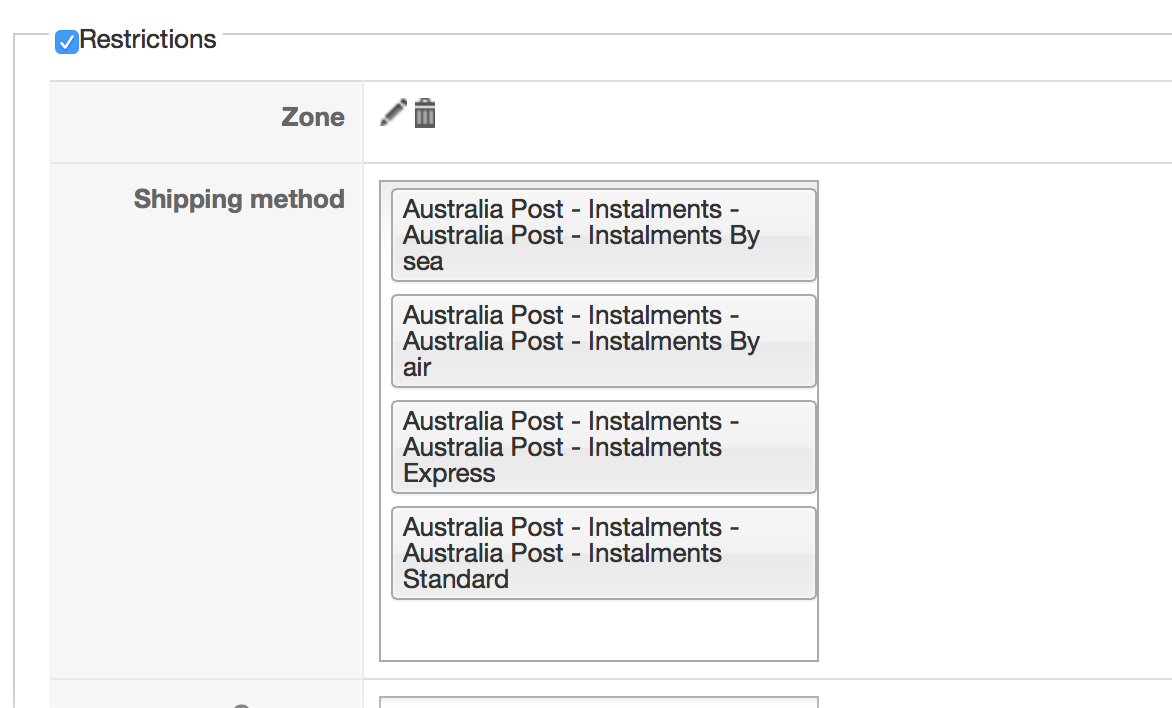Uncheck the Restrictions checkbox

(x=67, y=41)
